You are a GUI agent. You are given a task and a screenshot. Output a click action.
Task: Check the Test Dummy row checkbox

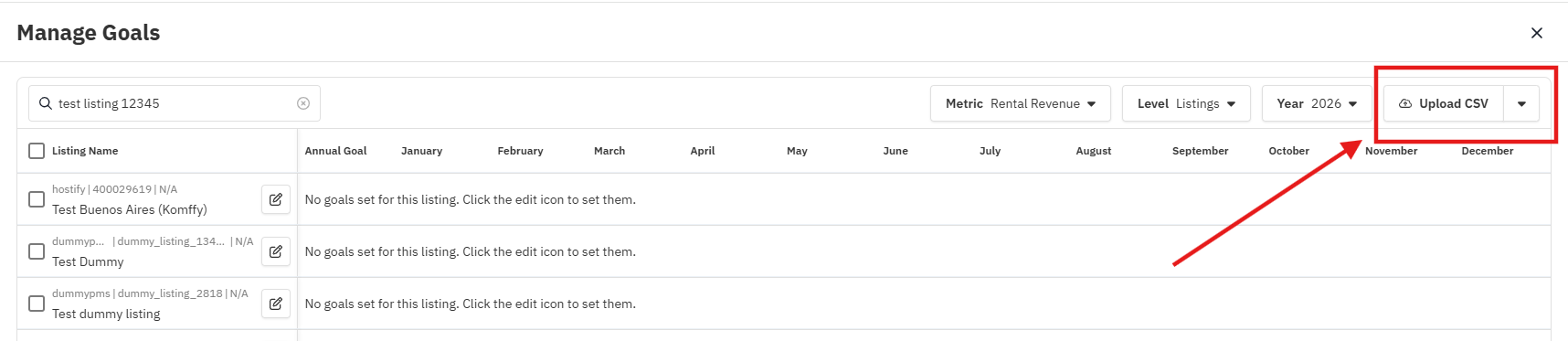[37, 251]
